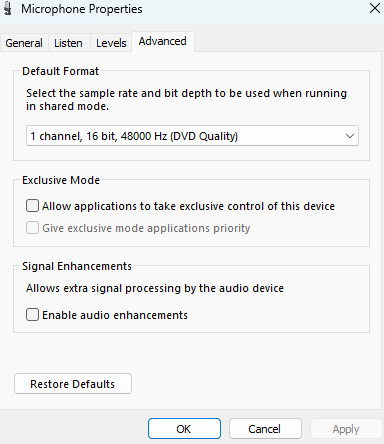Click the text 'Allows extra signal processing by the audio device'
This screenshot has width=384, height=444.
pyautogui.click(x=155, y=288)
